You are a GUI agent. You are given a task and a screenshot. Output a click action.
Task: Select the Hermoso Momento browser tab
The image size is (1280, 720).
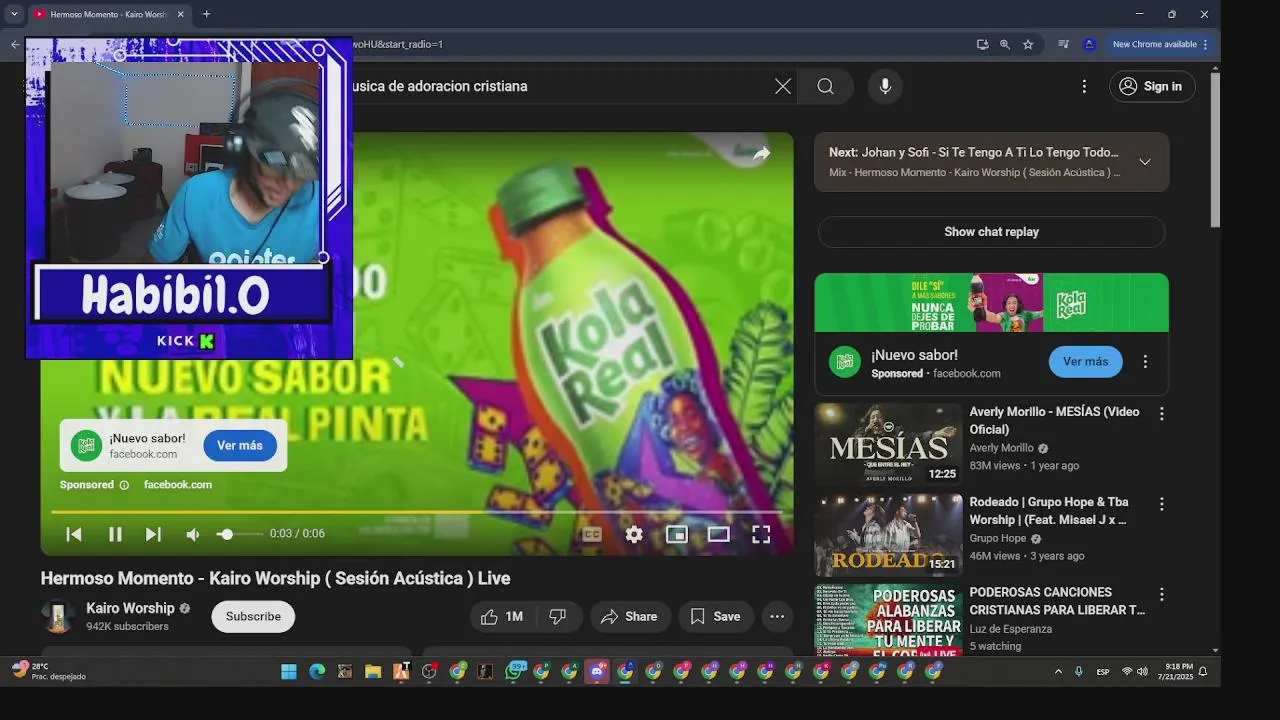tap(107, 14)
